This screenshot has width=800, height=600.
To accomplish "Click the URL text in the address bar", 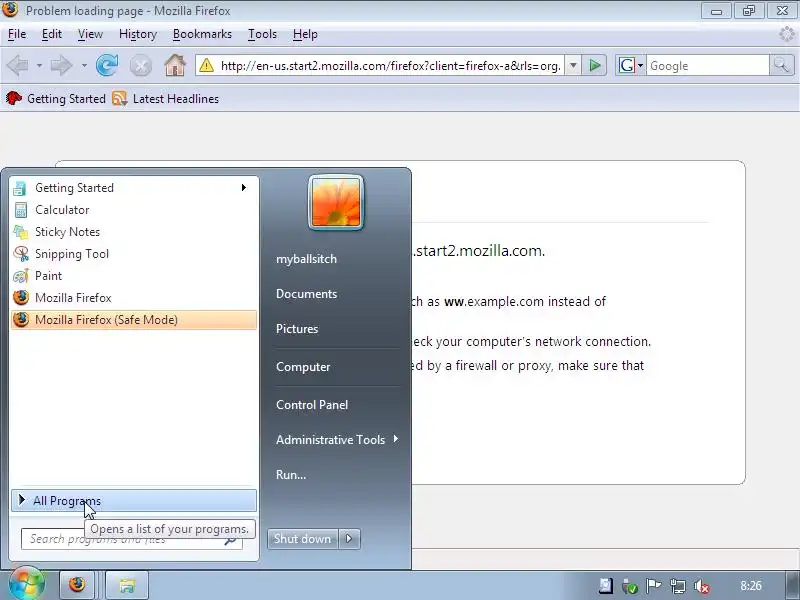I will 390,66.
